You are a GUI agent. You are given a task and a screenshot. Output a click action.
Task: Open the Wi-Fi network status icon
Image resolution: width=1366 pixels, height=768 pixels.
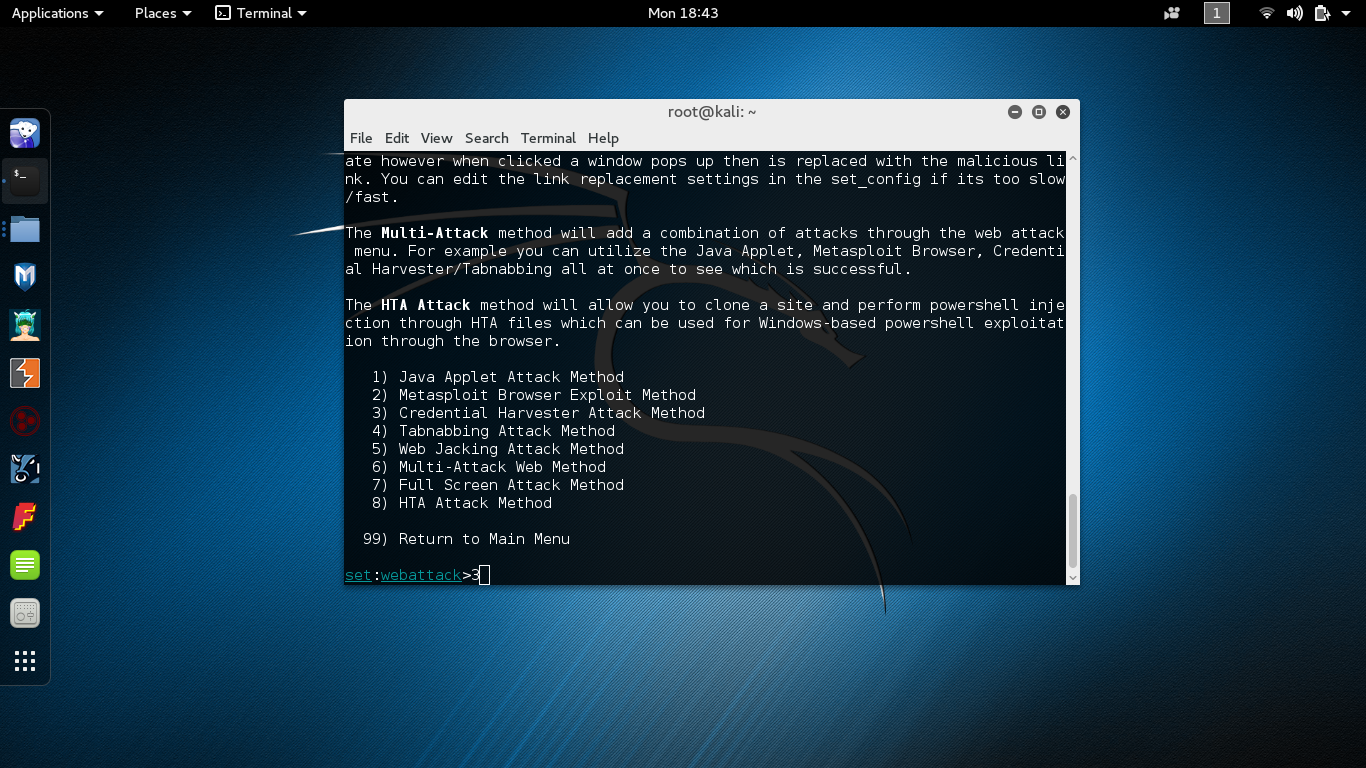pos(1267,13)
